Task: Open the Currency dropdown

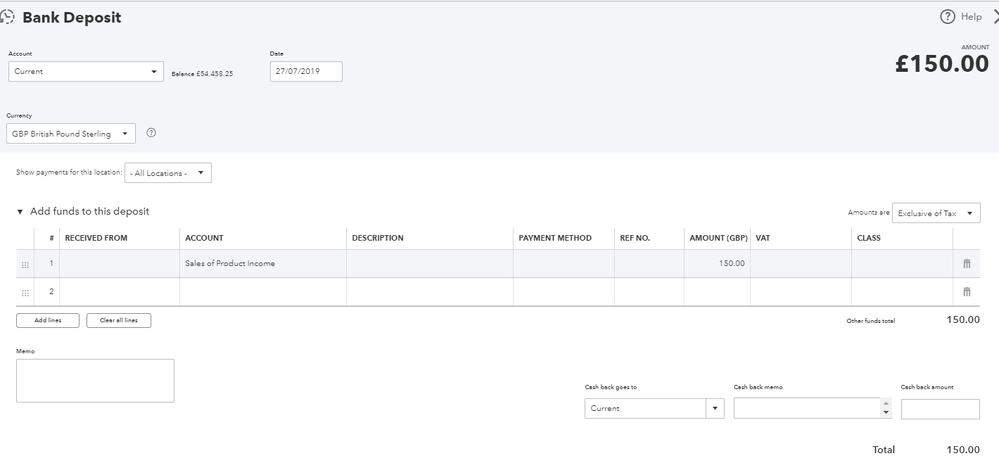Action: point(70,134)
